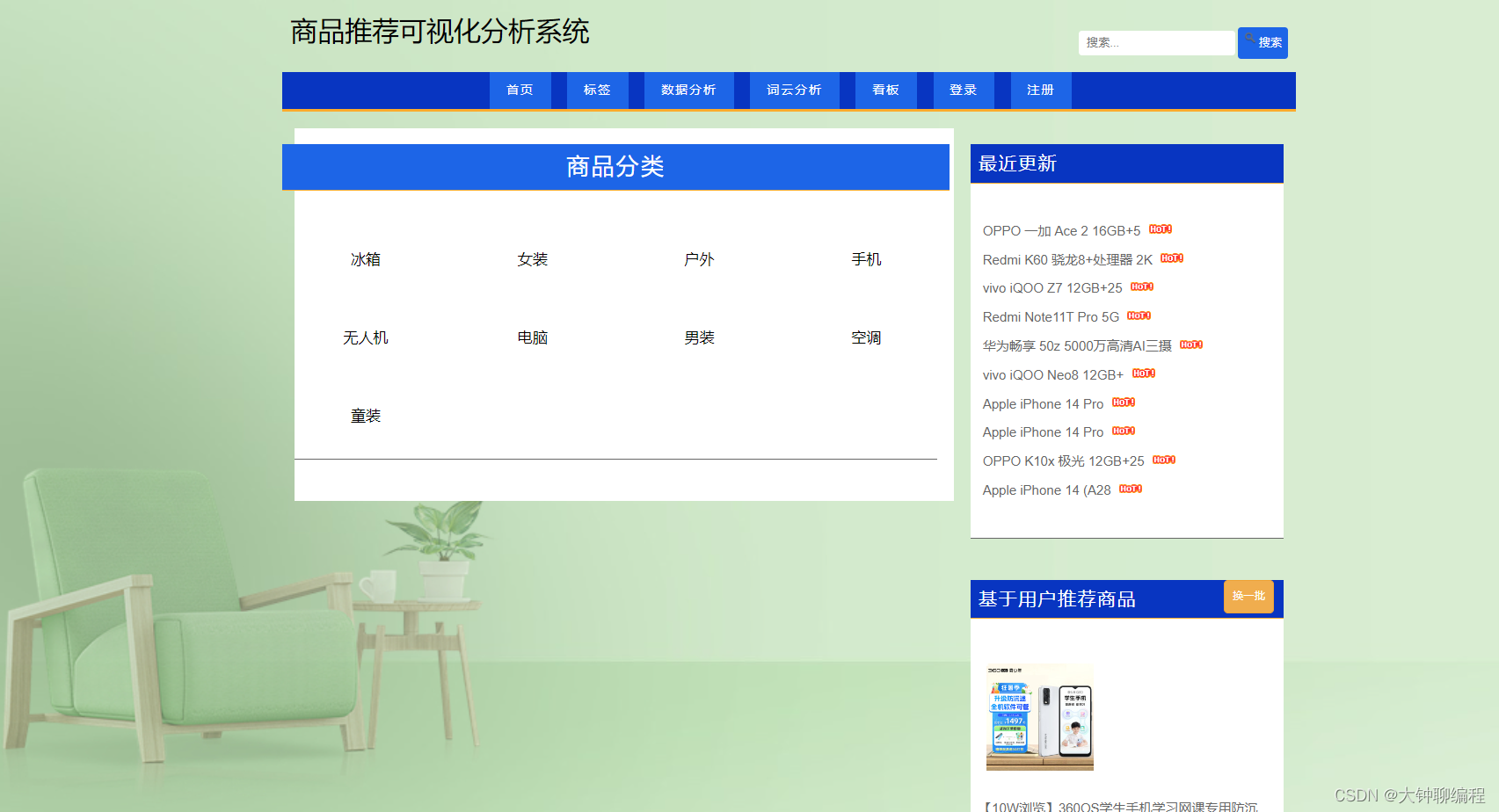Viewport: 1499px width, 812px height.
Task: Select the 冰箱 product category
Action: (x=365, y=258)
